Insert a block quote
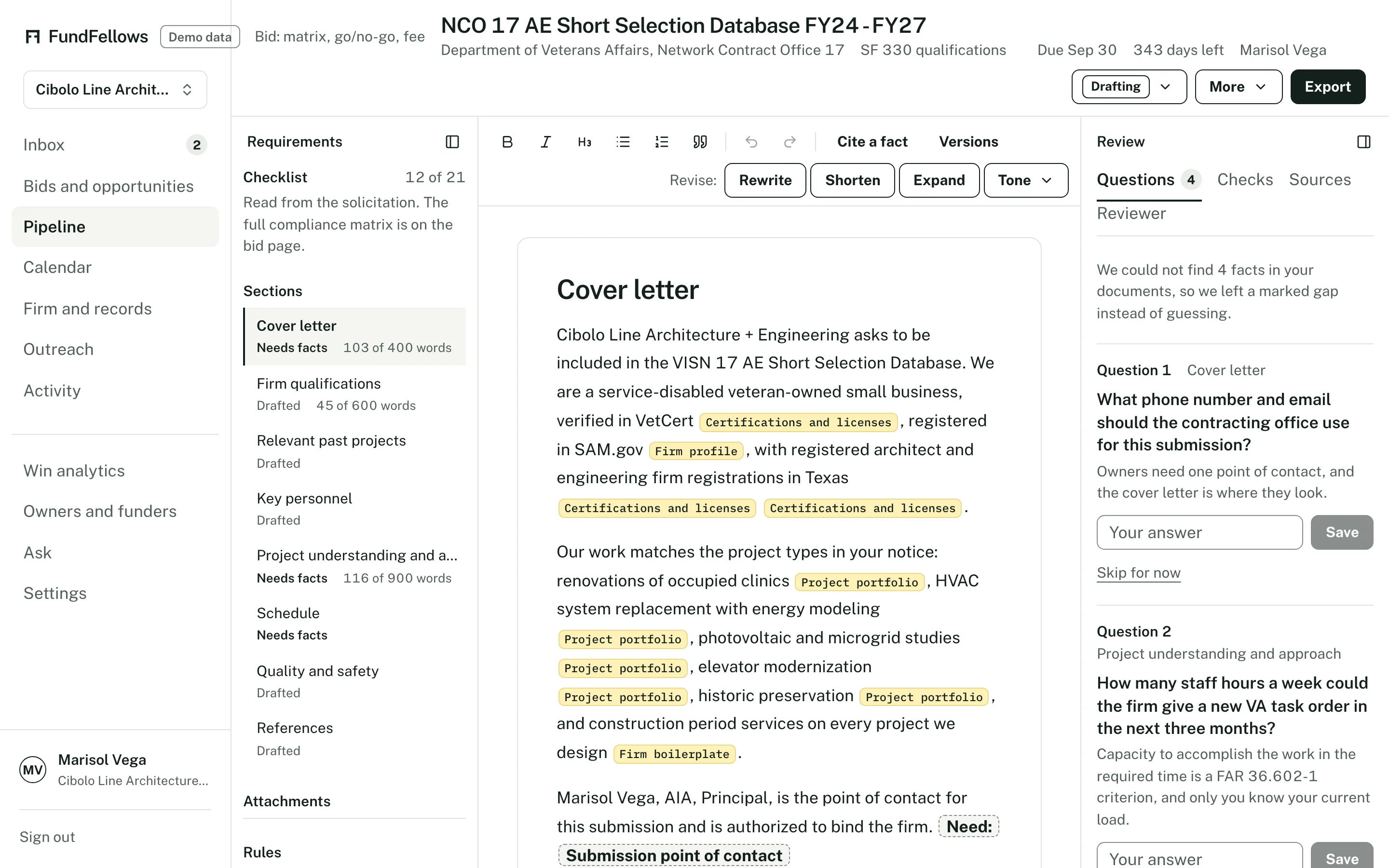Viewport: 1389px width, 868px height. click(700, 142)
